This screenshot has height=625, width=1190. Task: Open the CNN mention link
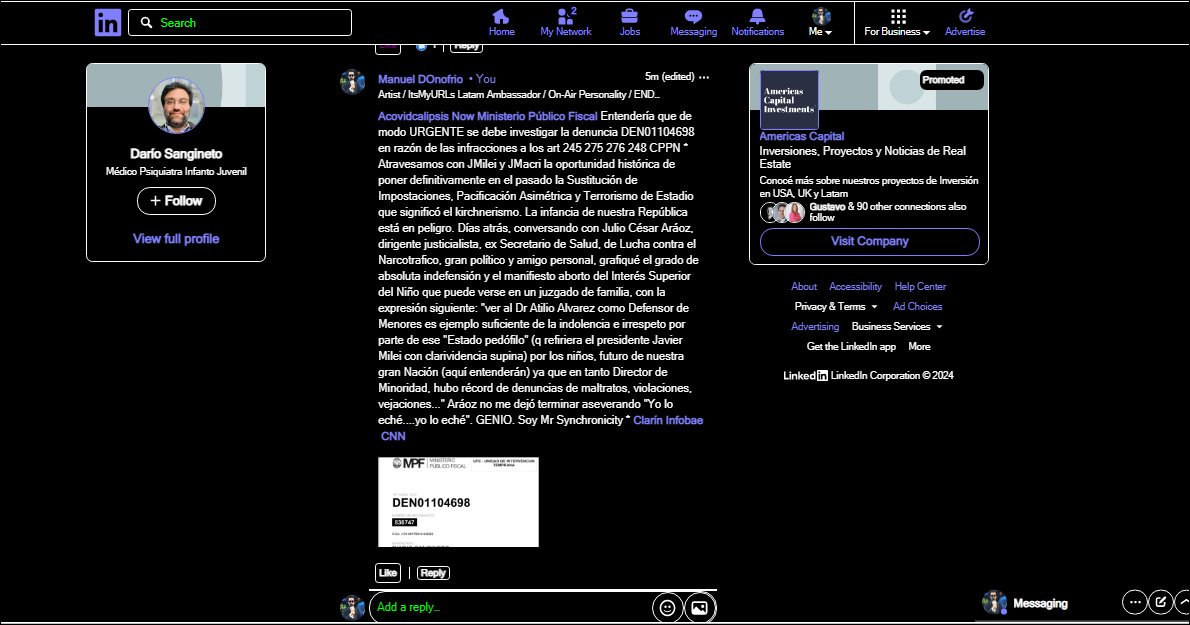pyautogui.click(x=393, y=436)
